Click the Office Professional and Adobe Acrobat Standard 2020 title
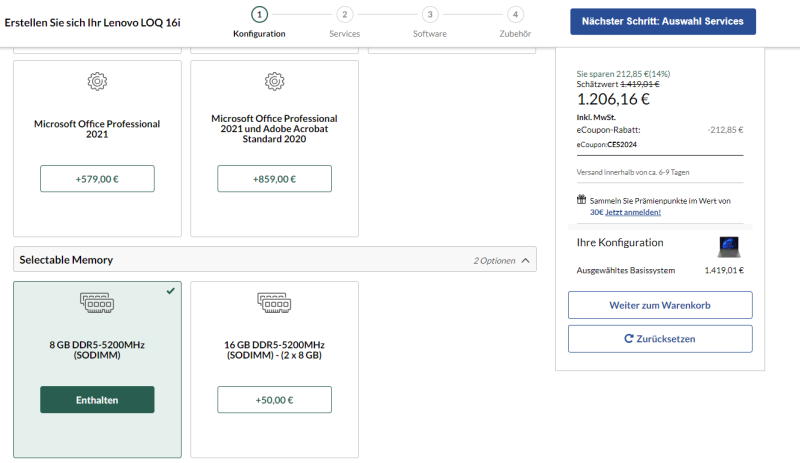Screen dimensions: 800x463 pos(274,129)
